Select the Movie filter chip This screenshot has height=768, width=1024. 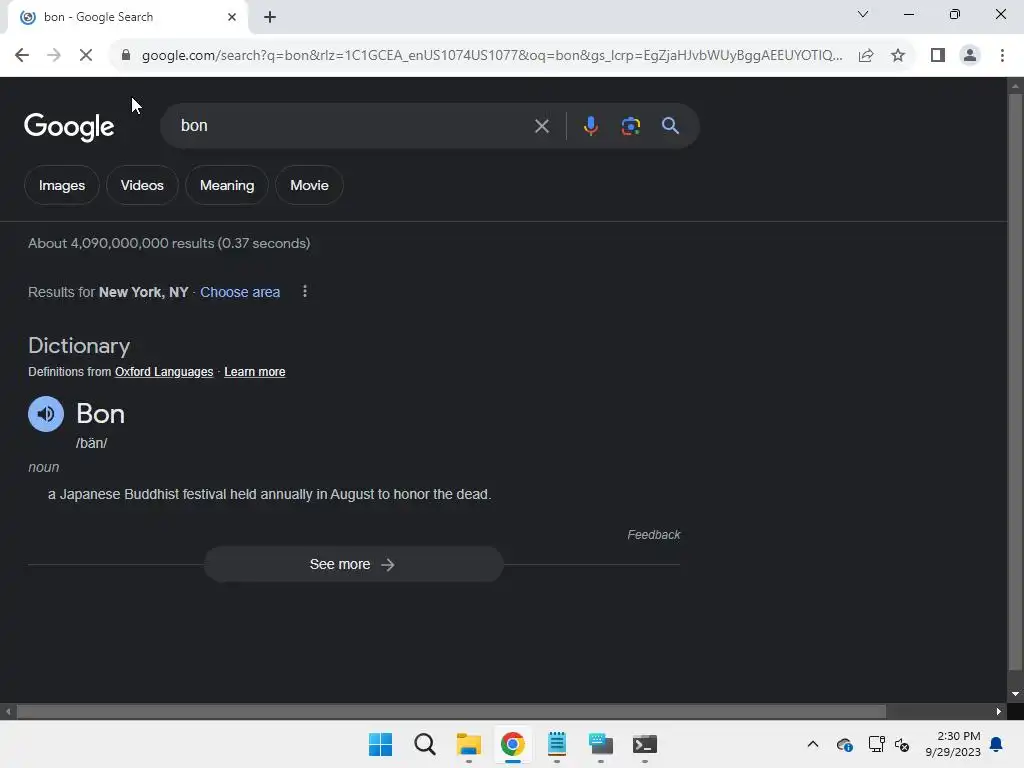(x=310, y=185)
